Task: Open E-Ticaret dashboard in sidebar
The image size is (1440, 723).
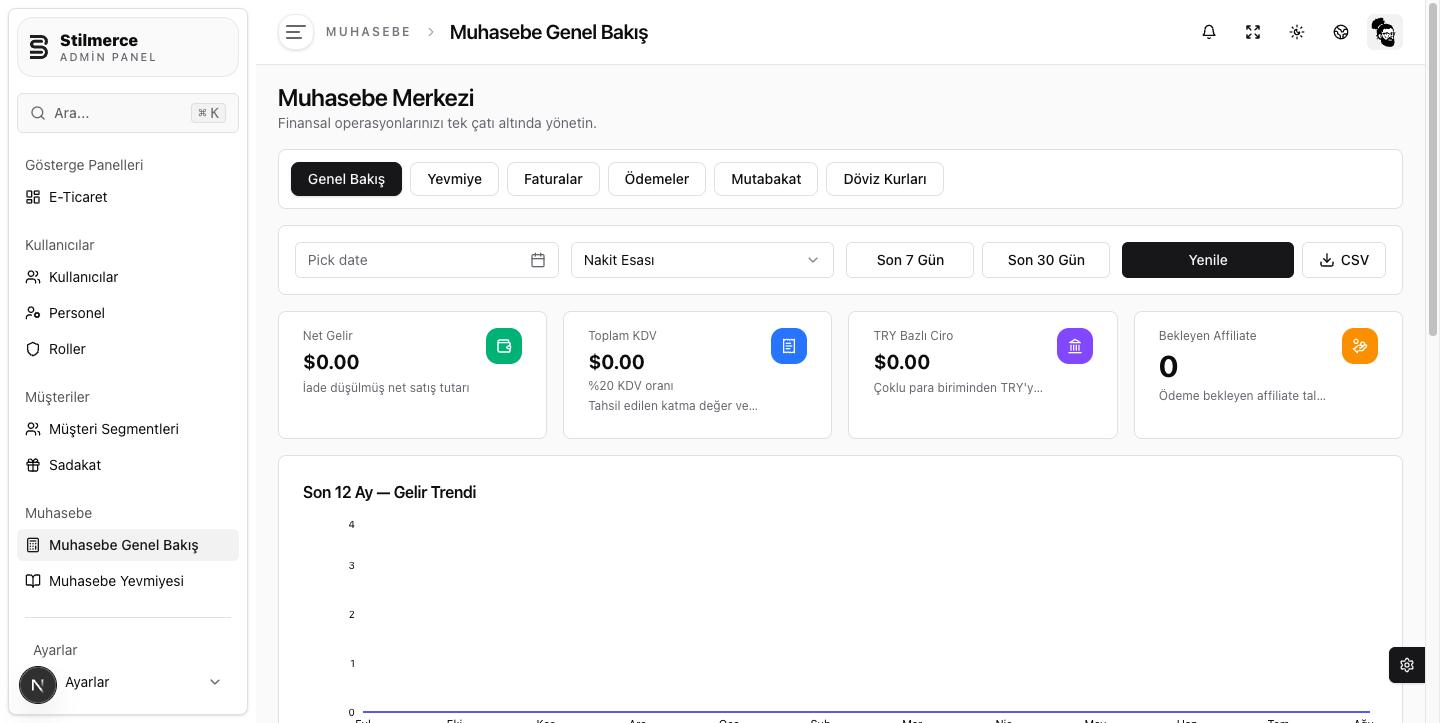Action: (x=128, y=197)
